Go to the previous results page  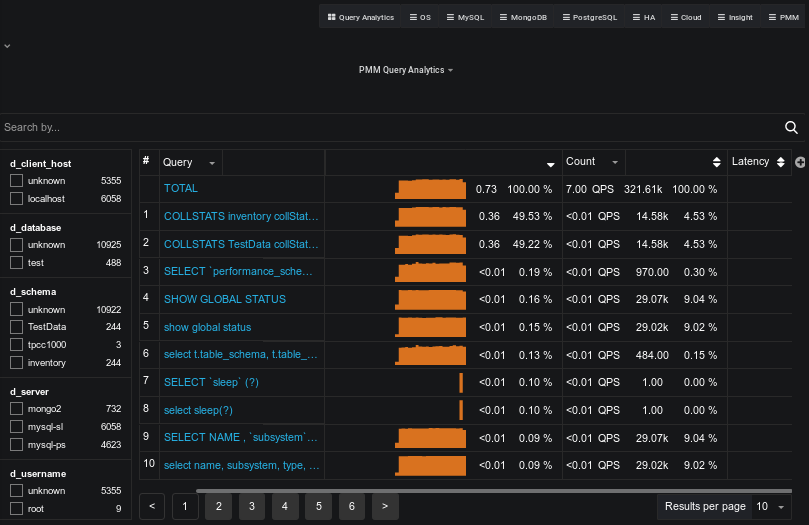(x=151, y=507)
